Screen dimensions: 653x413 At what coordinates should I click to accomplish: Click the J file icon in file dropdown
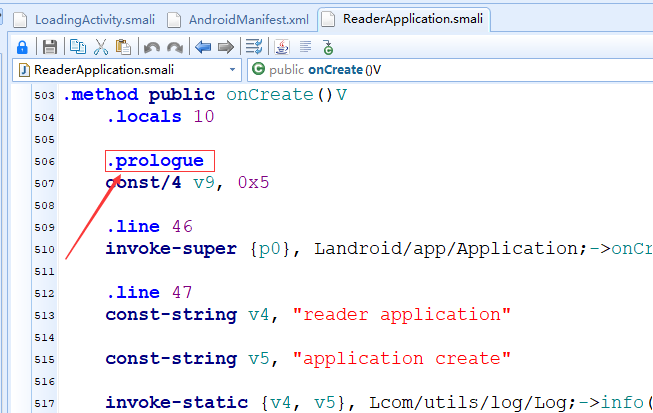[x=24, y=70]
